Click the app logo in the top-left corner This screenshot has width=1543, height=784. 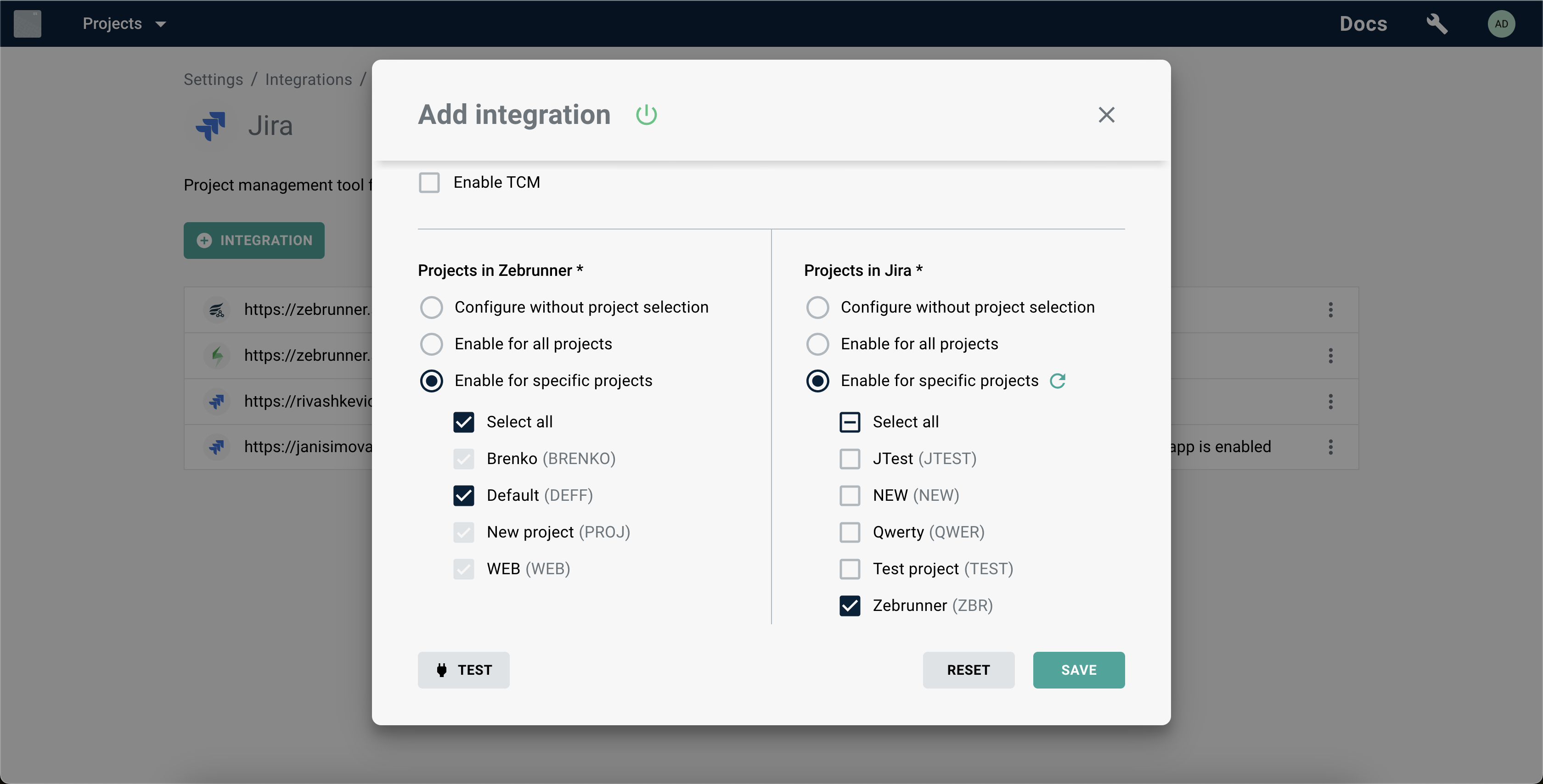coord(28,24)
